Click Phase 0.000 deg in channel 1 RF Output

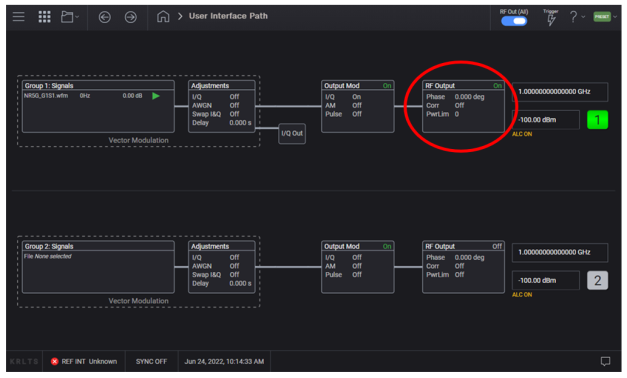pos(455,97)
